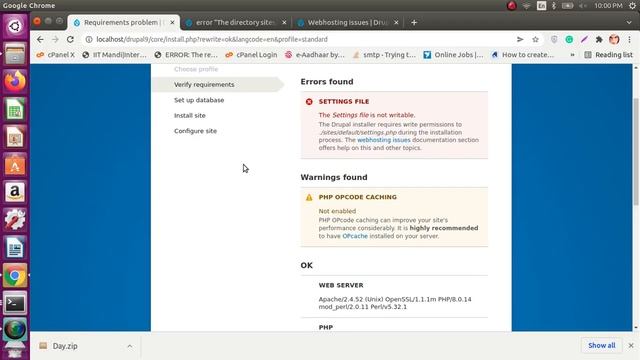This screenshot has height=360, width=640.
Task: Click Show all downloads
Action: [x=602, y=346]
